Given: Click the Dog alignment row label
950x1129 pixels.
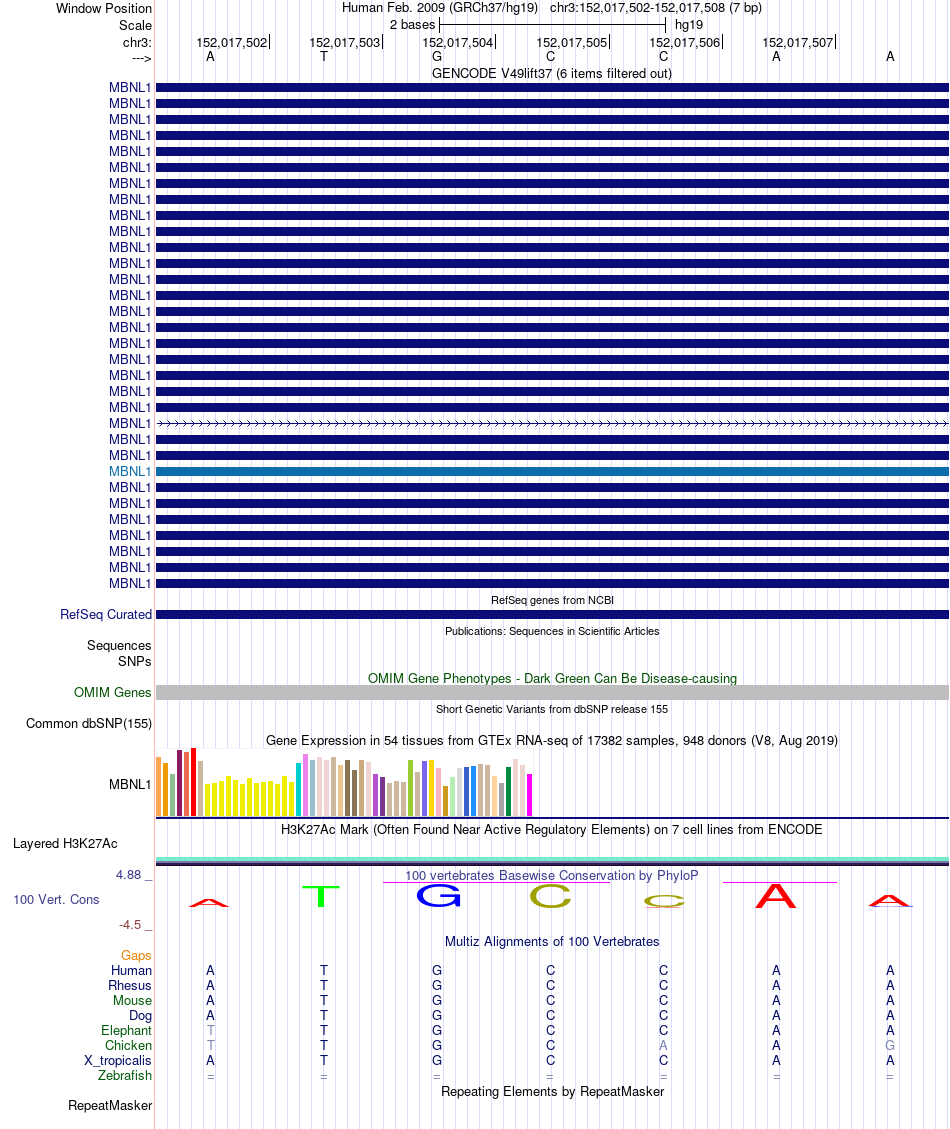Looking at the screenshot, I should [x=140, y=1016].
